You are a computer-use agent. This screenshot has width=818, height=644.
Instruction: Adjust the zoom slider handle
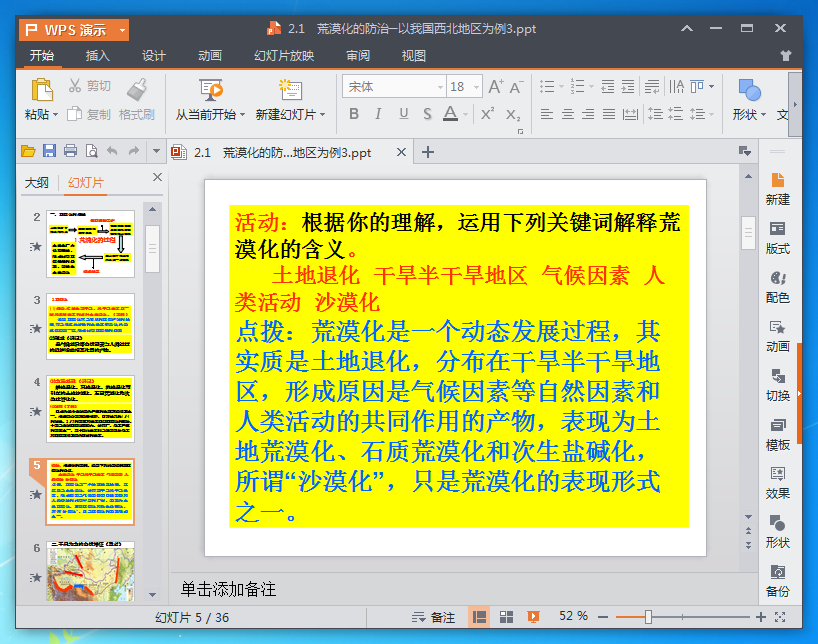point(648,617)
